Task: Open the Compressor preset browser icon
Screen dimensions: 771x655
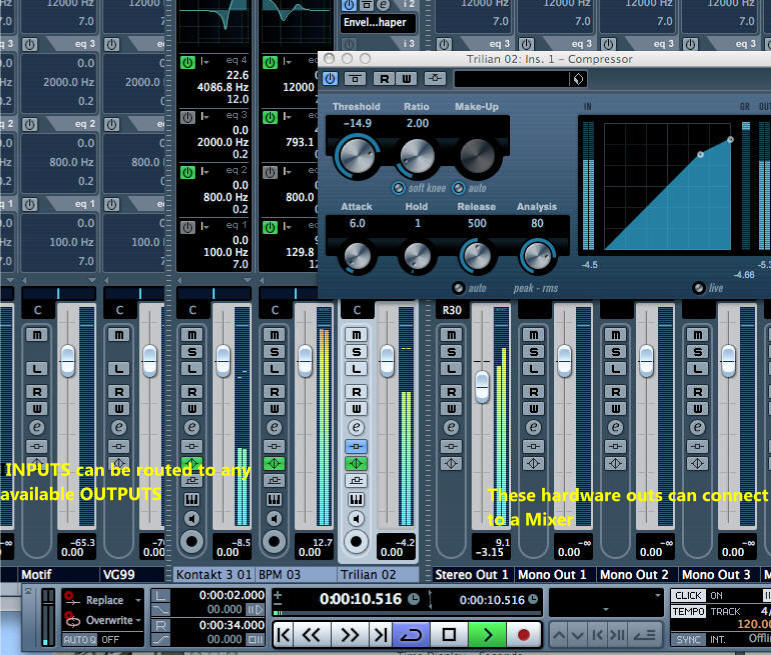Action: click(578, 79)
